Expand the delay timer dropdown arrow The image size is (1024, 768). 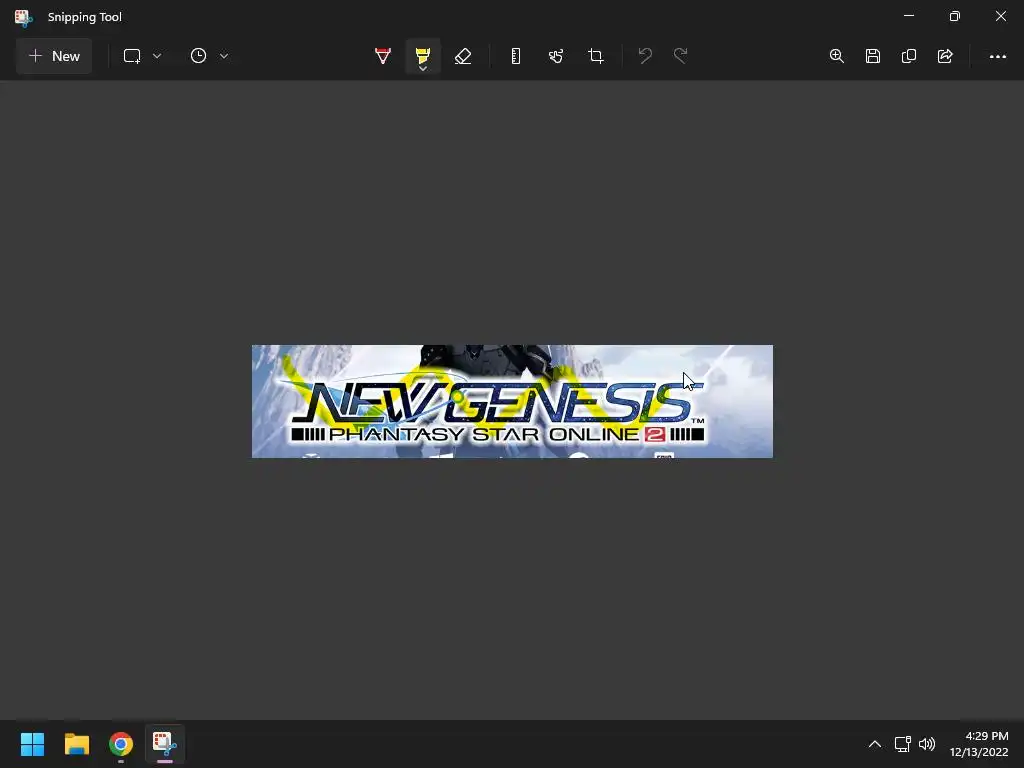click(x=224, y=56)
